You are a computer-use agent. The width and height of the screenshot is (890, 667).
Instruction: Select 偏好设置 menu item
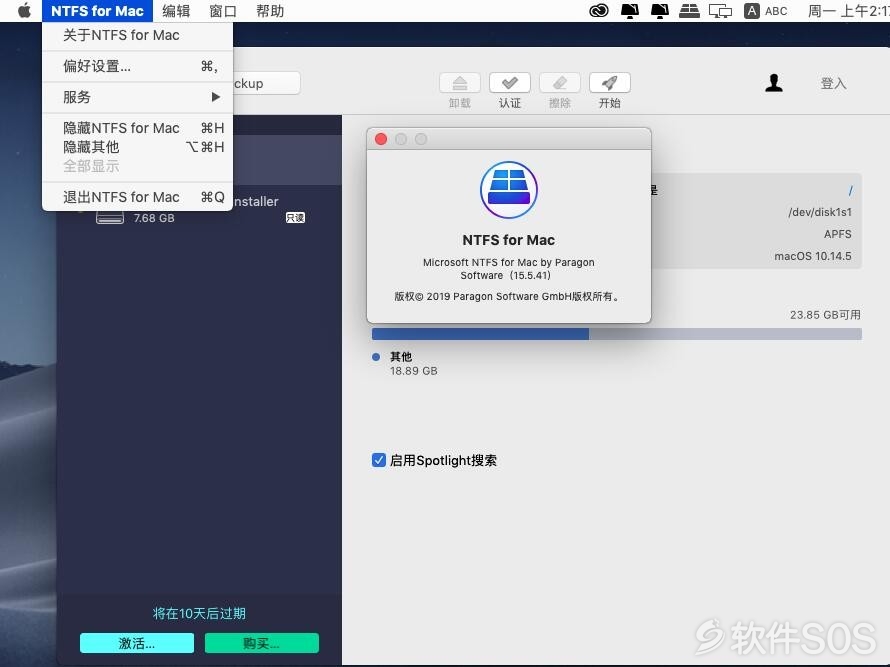(137, 66)
